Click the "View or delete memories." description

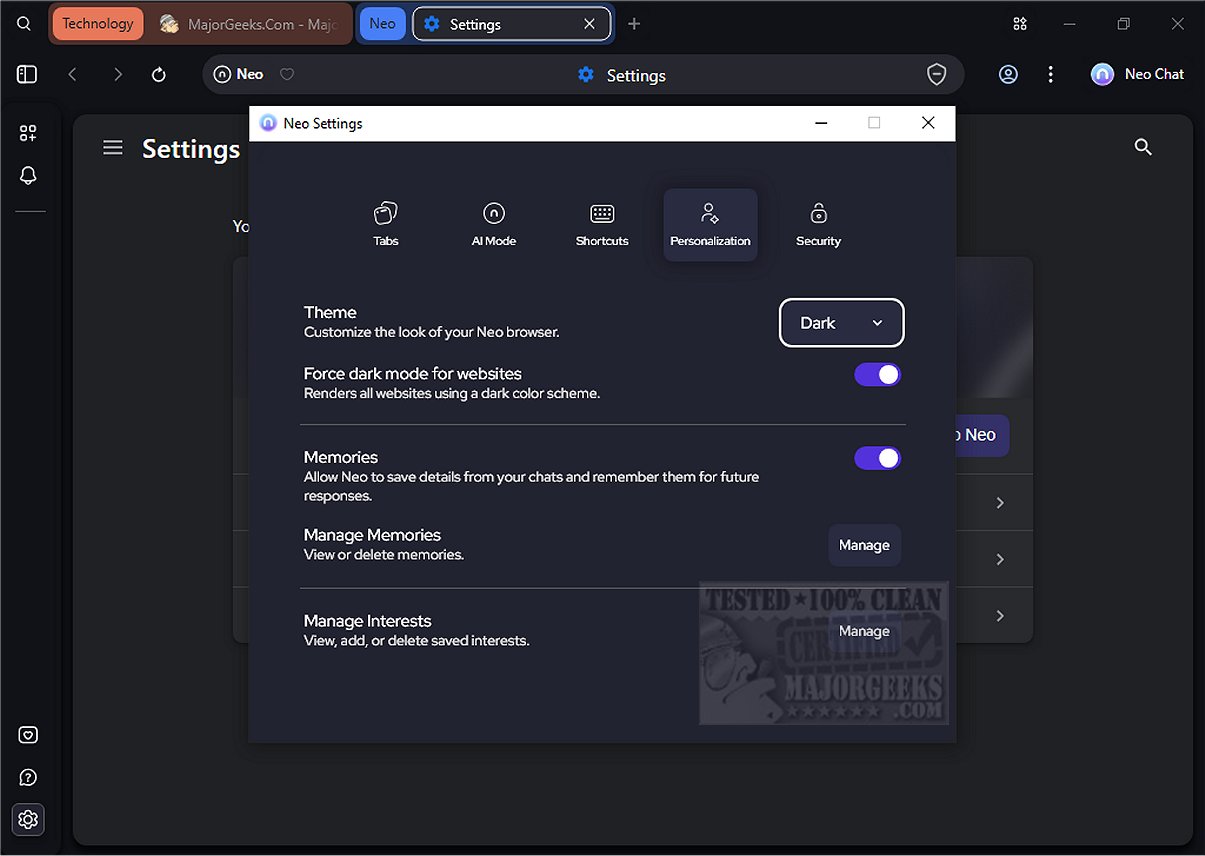pyautogui.click(x=384, y=554)
